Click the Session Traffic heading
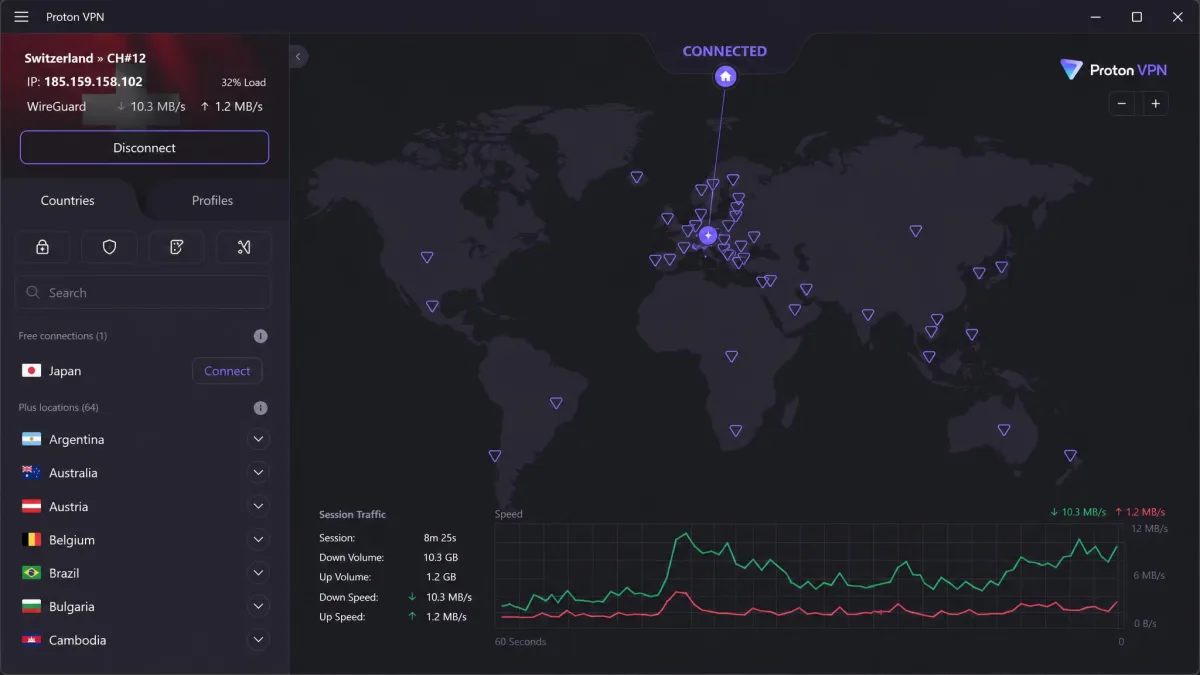 point(352,514)
